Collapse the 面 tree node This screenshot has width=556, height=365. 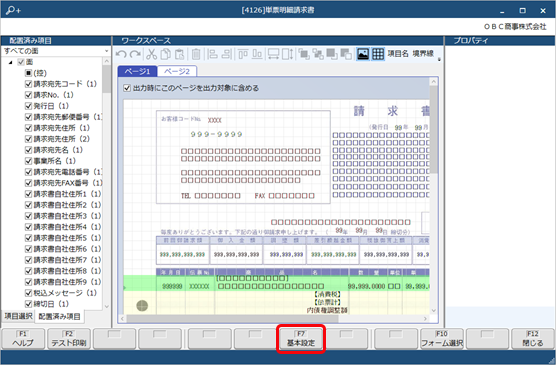pos(11,62)
